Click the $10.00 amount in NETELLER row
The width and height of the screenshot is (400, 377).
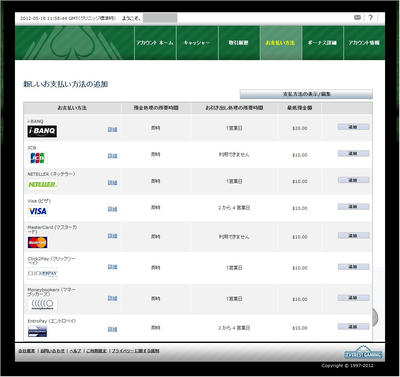(300, 182)
